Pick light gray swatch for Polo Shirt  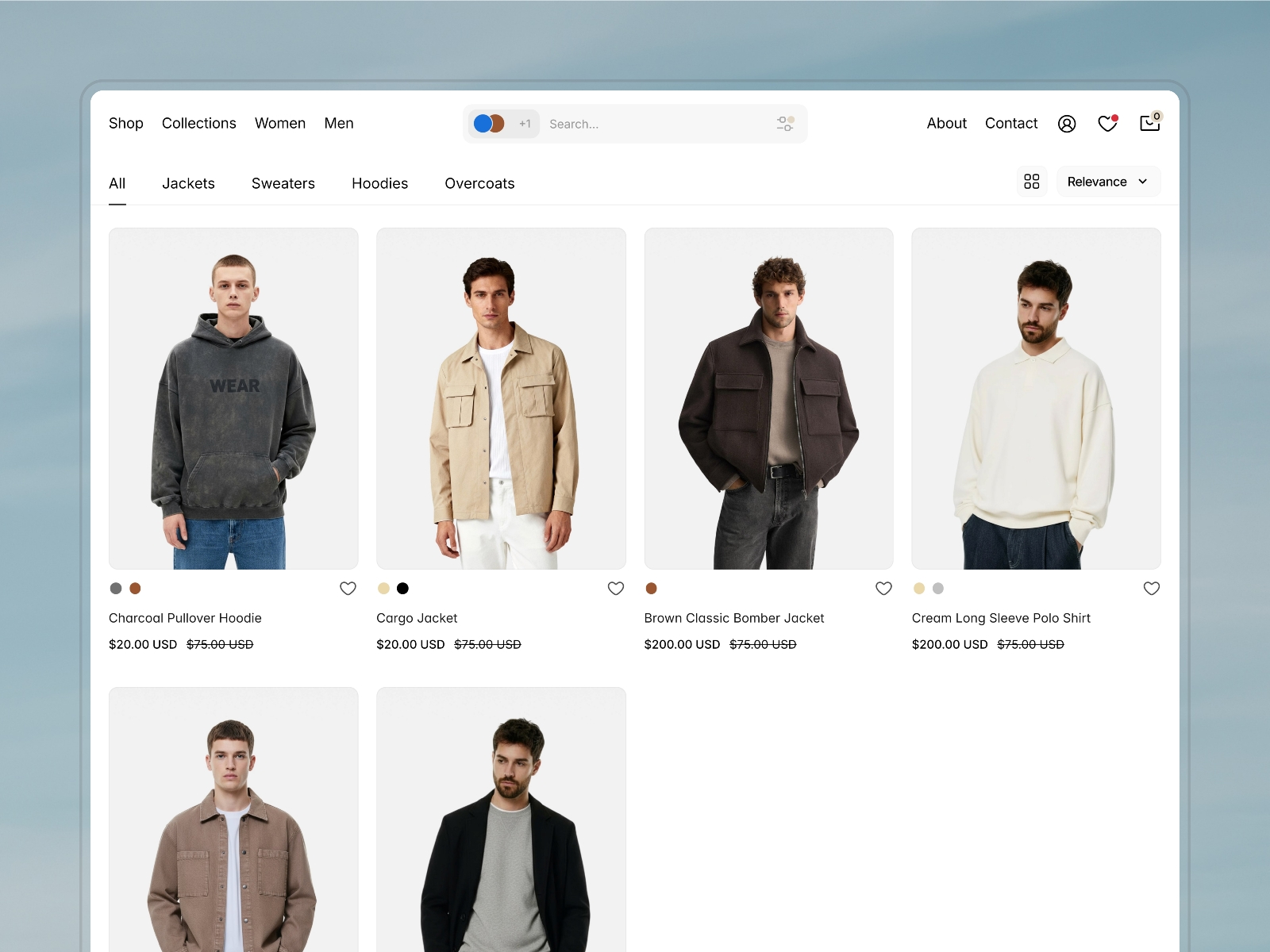coord(938,589)
